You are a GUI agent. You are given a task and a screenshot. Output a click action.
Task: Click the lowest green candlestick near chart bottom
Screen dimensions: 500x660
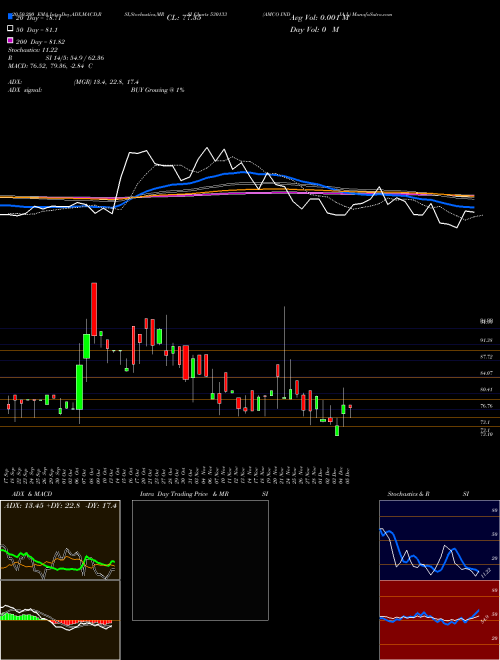(337, 431)
